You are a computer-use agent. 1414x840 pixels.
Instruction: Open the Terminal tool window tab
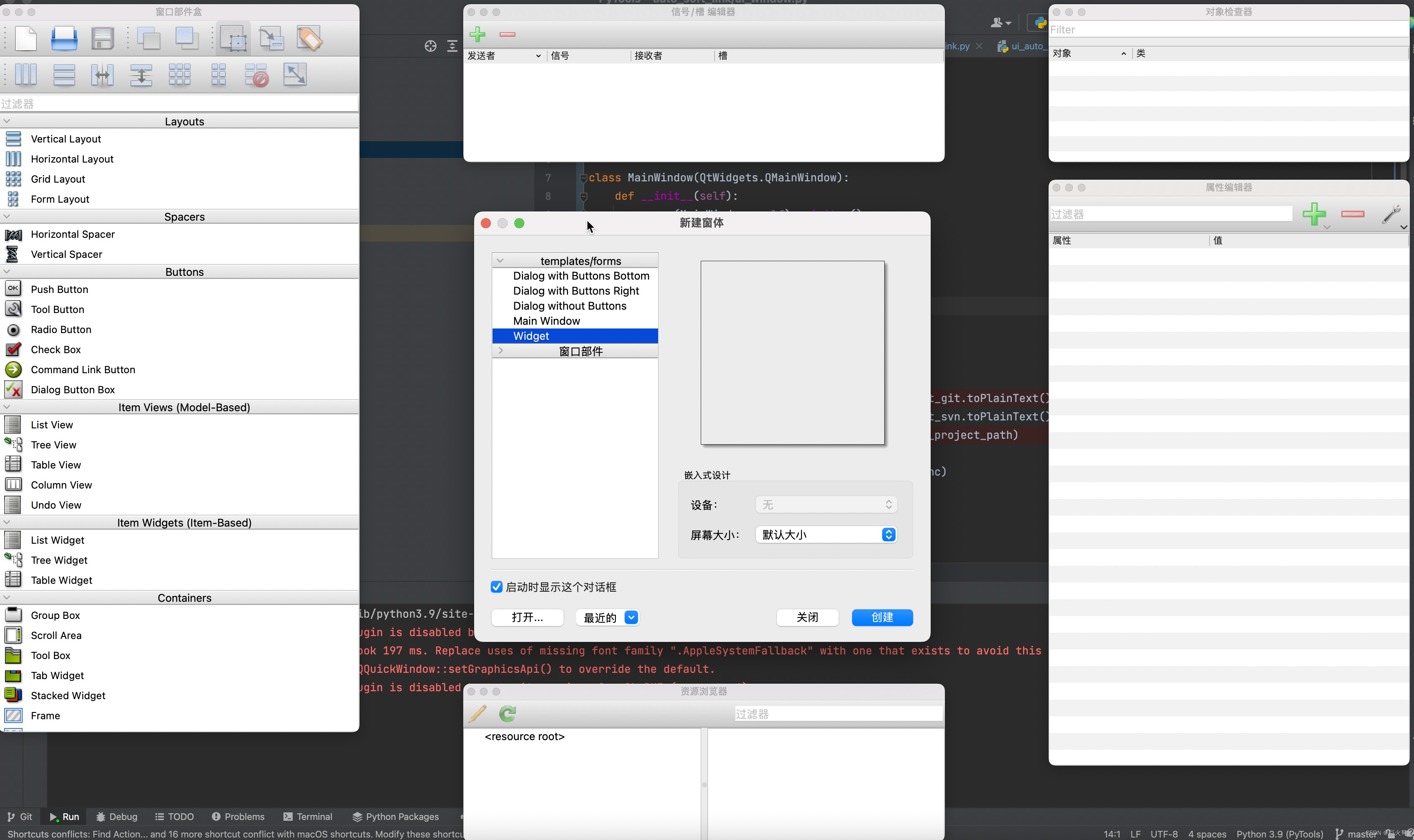click(x=308, y=817)
